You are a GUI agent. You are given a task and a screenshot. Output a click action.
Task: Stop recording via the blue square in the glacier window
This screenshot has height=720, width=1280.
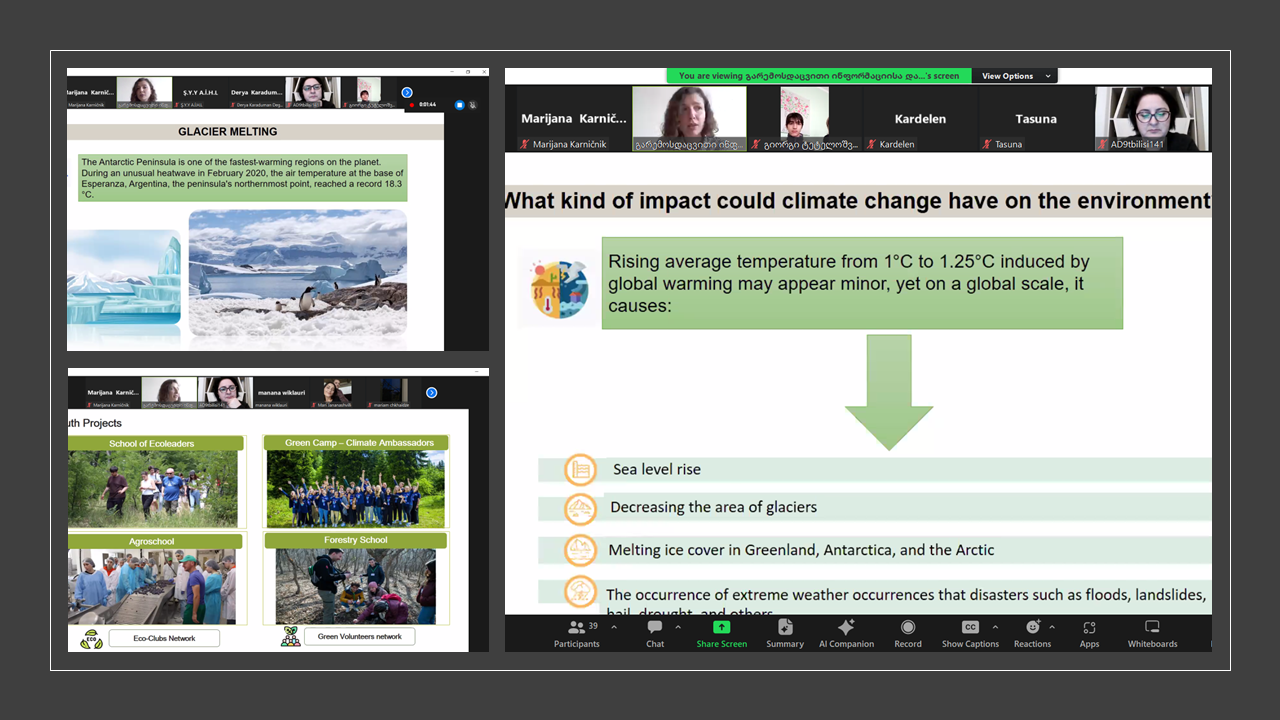pyautogui.click(x=460, y=104)
